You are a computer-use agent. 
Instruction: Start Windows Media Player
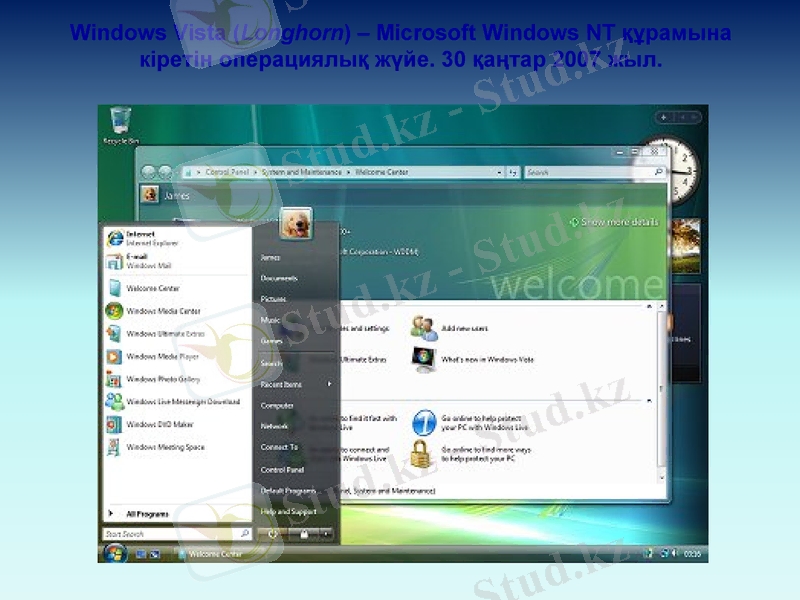(x=160, y=356)
